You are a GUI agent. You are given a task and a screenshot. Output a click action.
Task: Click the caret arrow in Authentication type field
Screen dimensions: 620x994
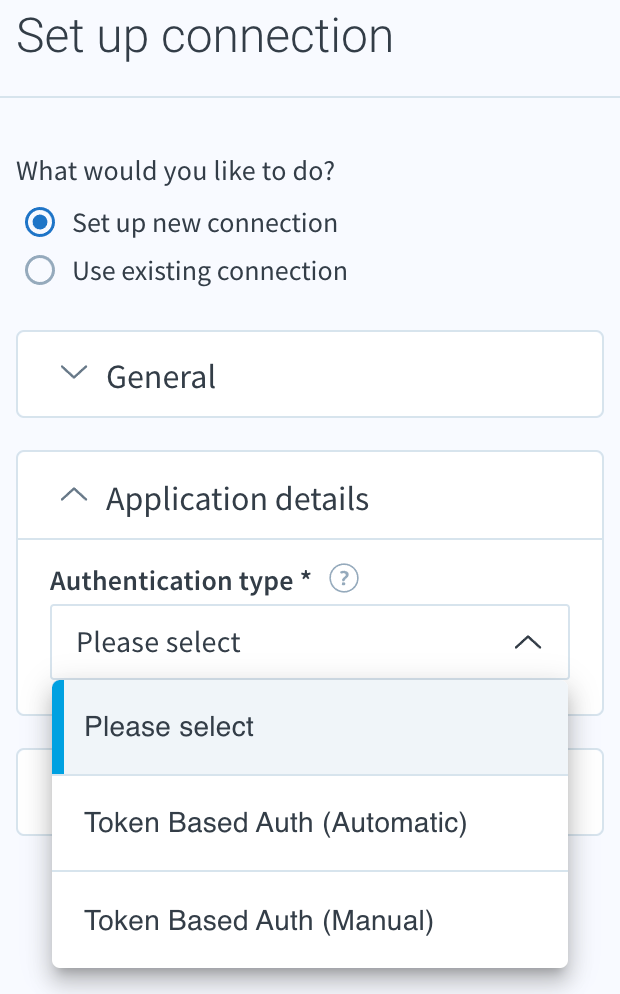[527, 642]
